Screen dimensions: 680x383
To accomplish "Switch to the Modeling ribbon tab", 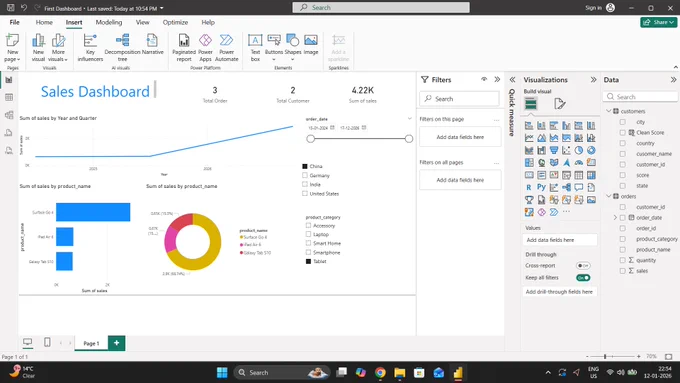I will pos(109,22).
